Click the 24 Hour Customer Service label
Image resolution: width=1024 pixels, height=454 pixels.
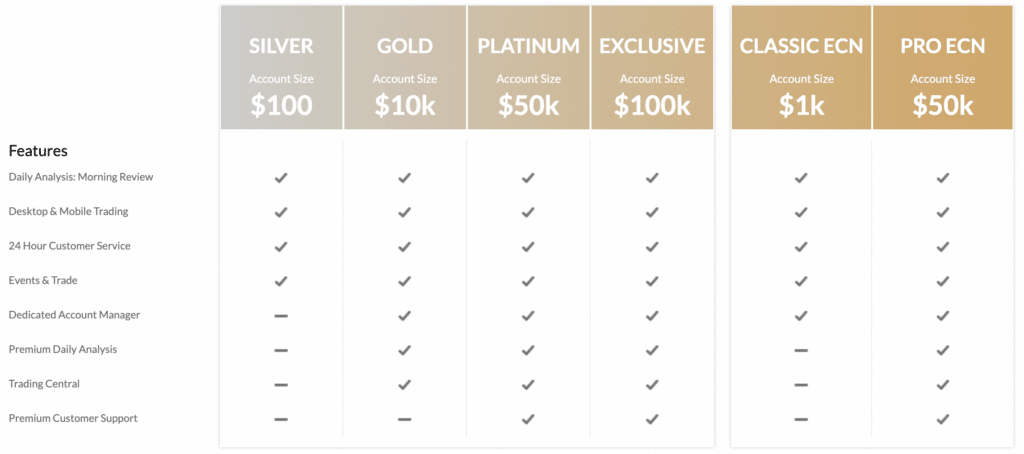pos(69,246)
